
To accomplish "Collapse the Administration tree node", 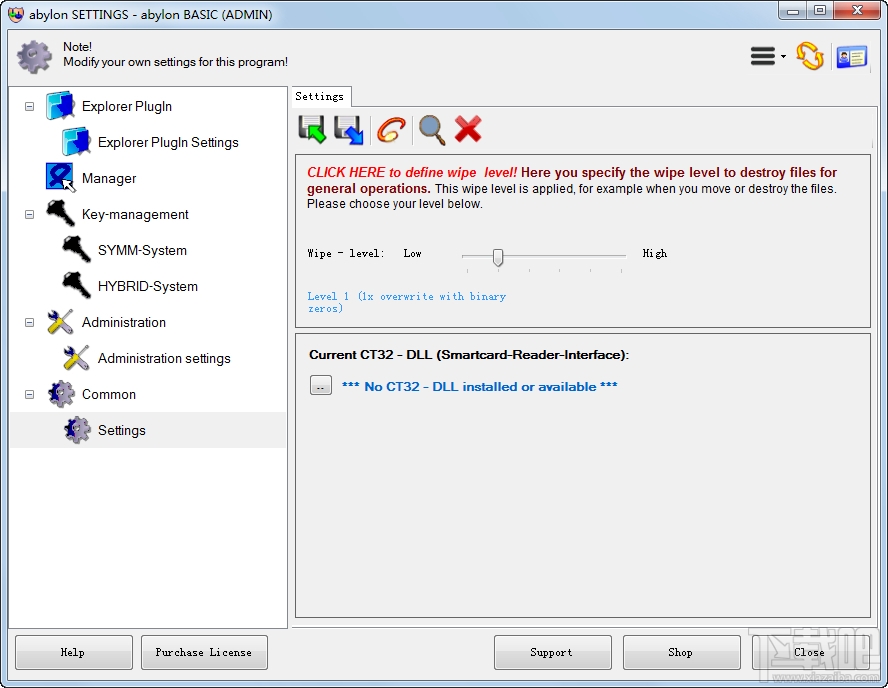I will [29, 322].
